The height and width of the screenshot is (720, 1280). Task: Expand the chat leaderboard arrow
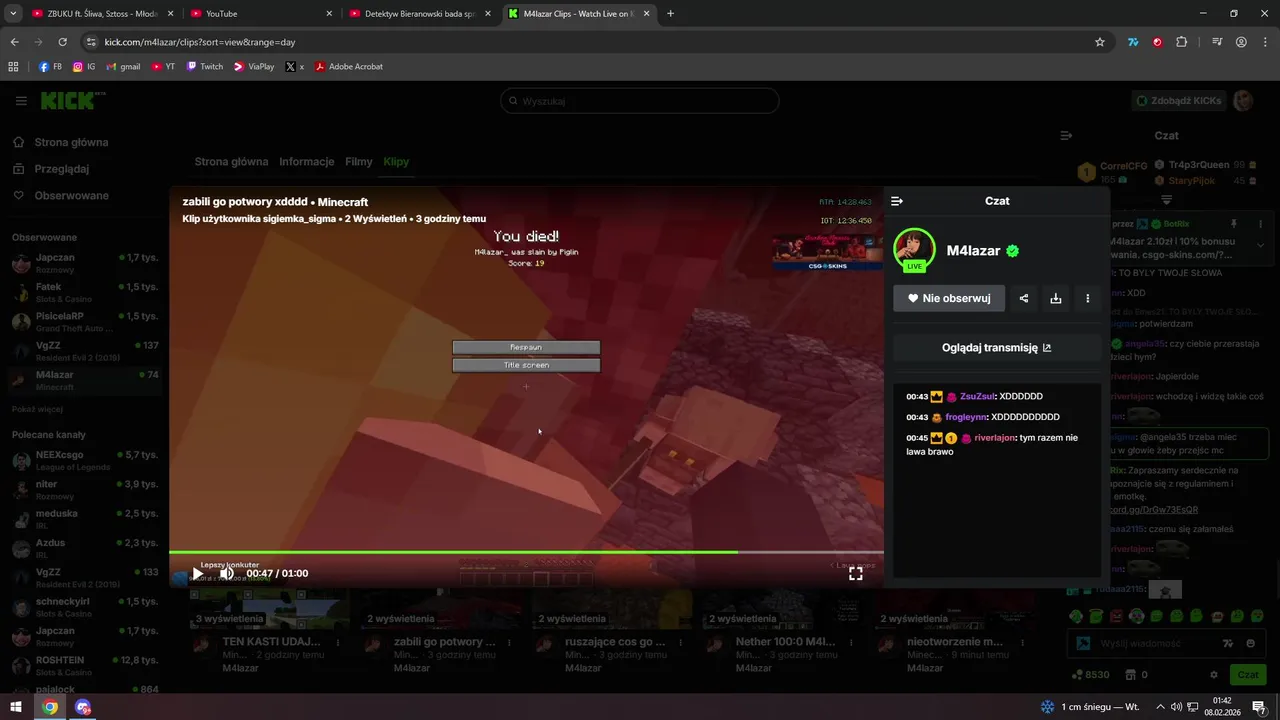coord(1166,200)
